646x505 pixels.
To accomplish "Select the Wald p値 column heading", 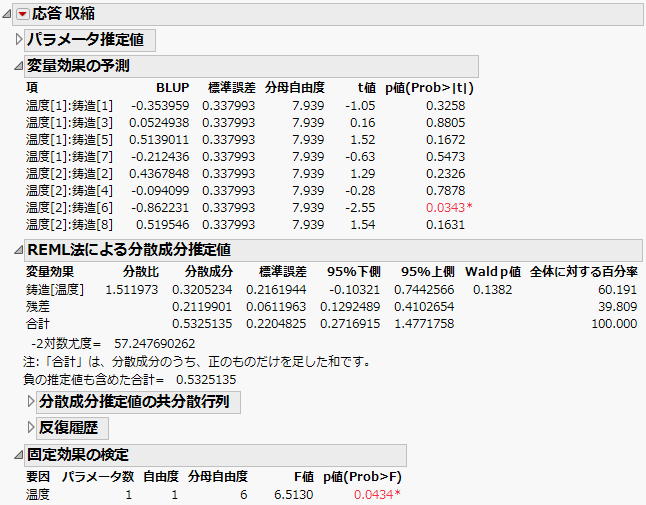I will pos(493,272).
